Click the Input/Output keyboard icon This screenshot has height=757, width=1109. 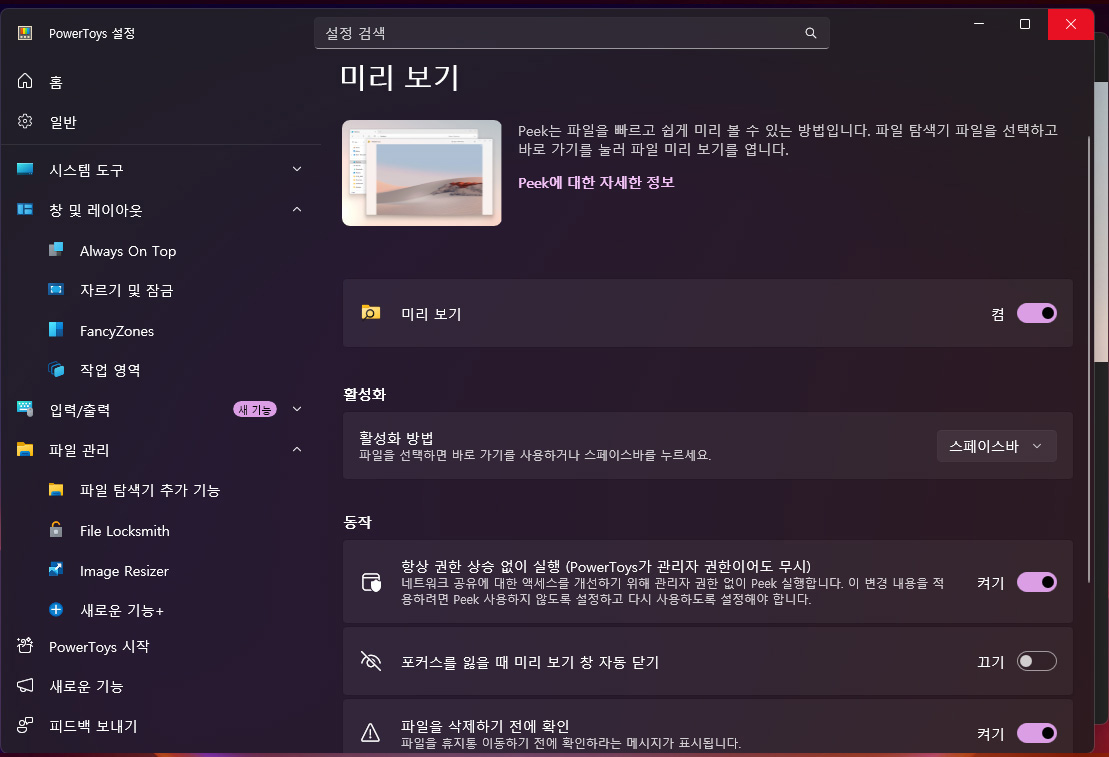click(25, 409)
